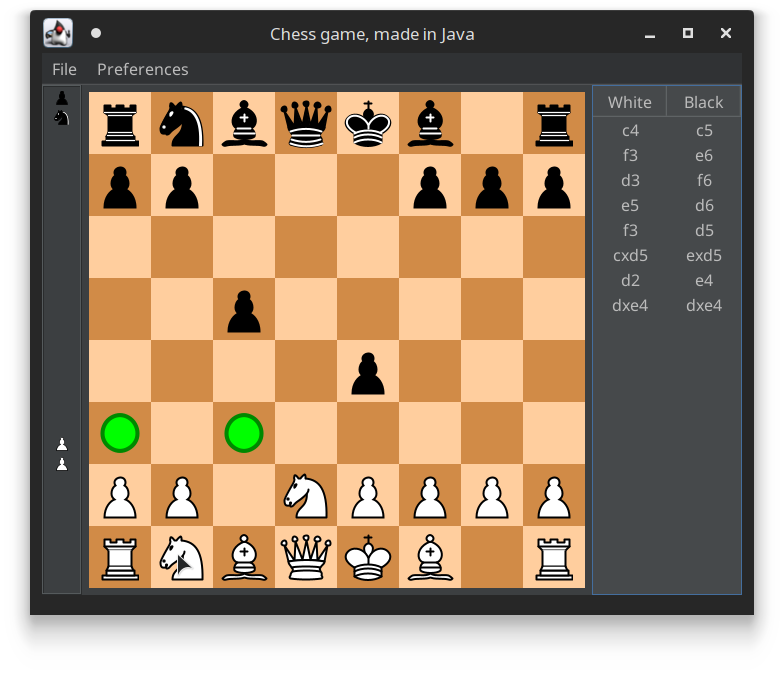Click white move e5 in history
This screenshot has width=784, height=677.
[x=630, y=206]
